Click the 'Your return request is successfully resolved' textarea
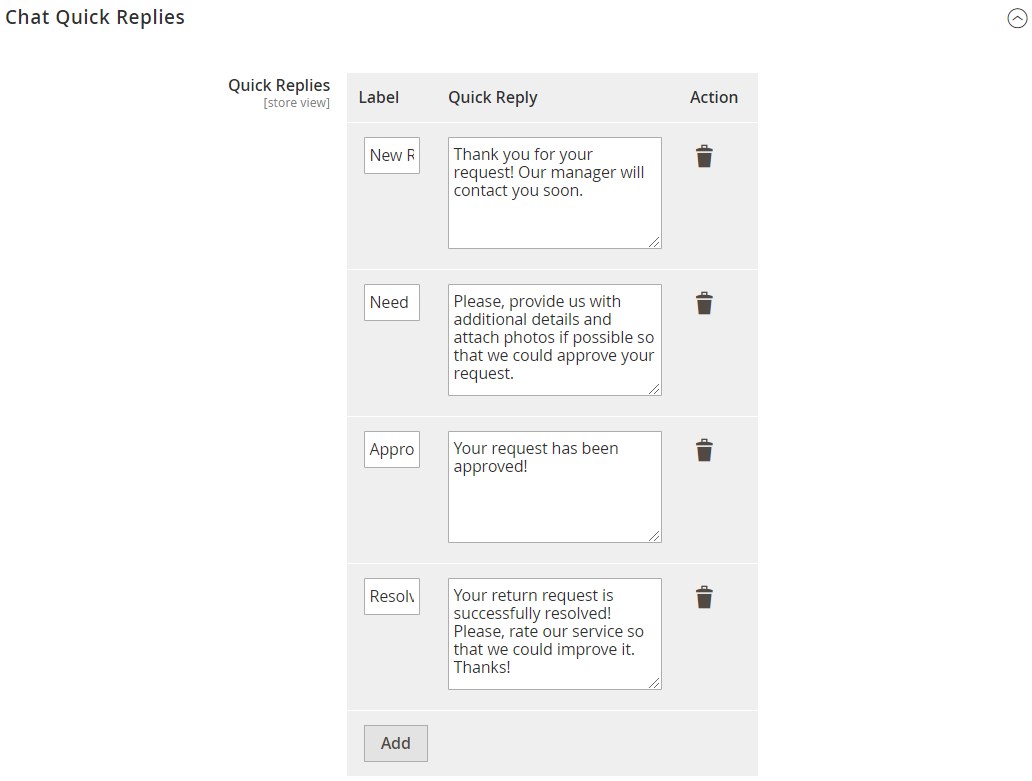 pyautogui.click(x=554, y=633)
